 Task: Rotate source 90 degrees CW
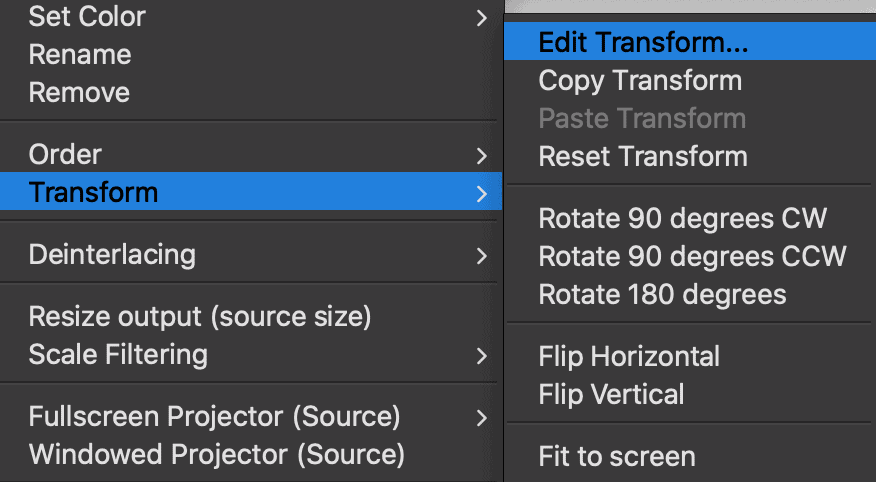[683, 219]
